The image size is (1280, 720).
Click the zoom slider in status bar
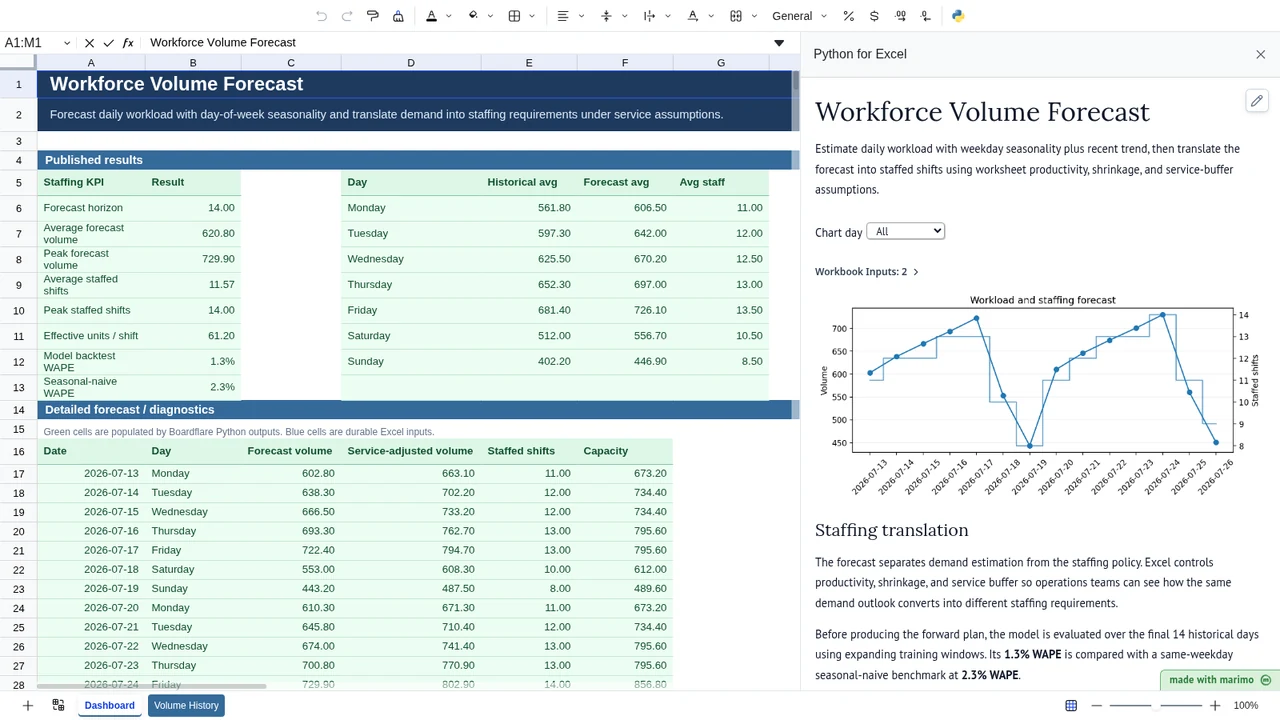(x=1155, y=706)
